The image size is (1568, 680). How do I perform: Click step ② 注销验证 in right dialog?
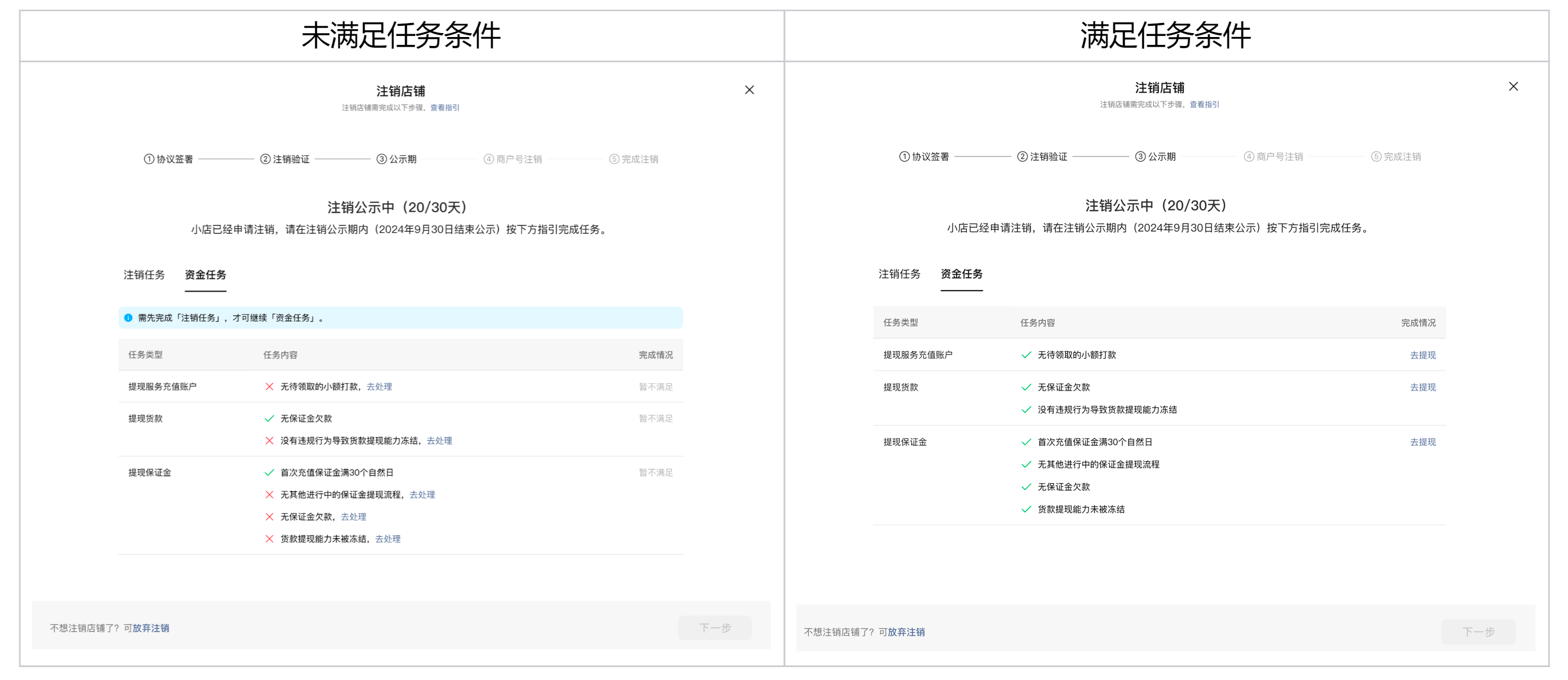1042,157
